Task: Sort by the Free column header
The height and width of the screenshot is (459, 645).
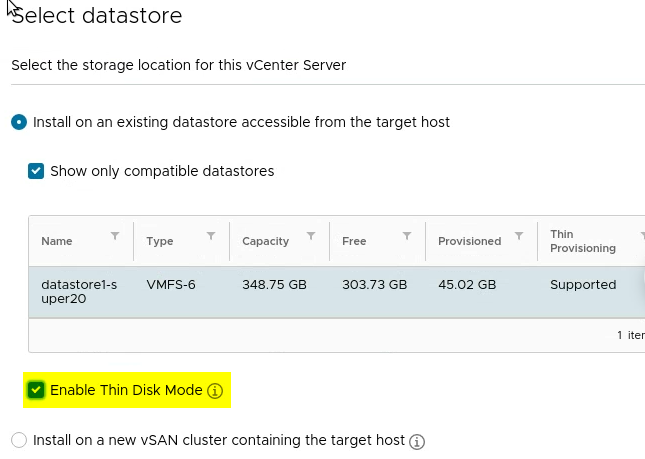Action: click(x=354, y=241)
